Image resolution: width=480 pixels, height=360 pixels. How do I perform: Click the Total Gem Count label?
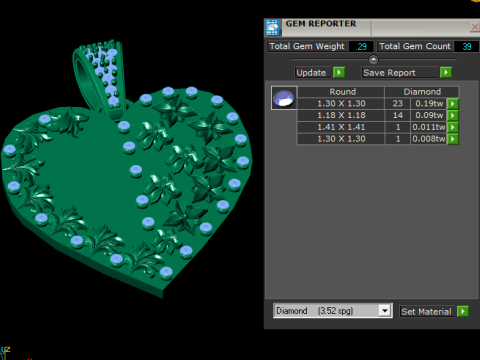click(415, 46)
